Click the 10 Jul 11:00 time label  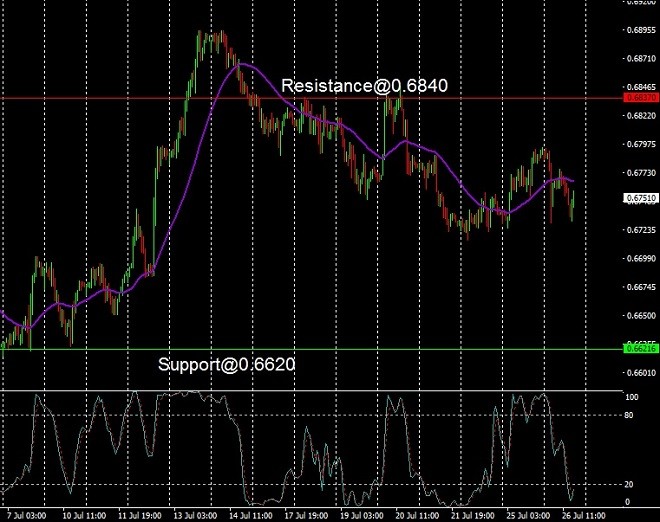coord(84,516)
